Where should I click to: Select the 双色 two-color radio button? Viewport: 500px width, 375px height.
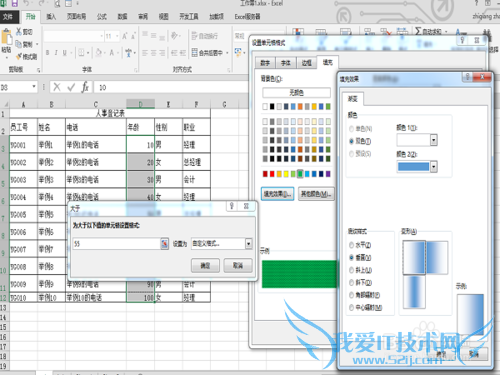click(x=351, y=141)
